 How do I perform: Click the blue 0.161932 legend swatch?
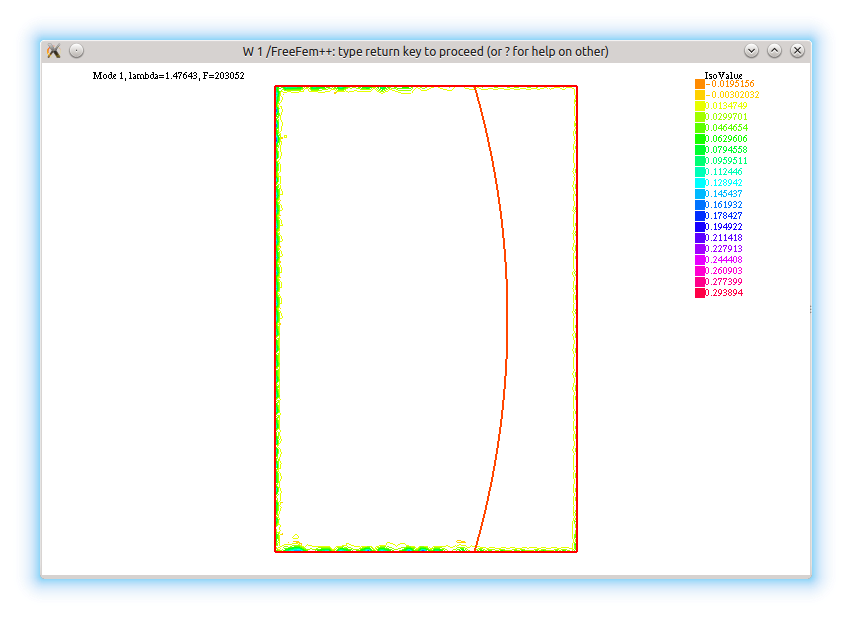tap(700, 205)
